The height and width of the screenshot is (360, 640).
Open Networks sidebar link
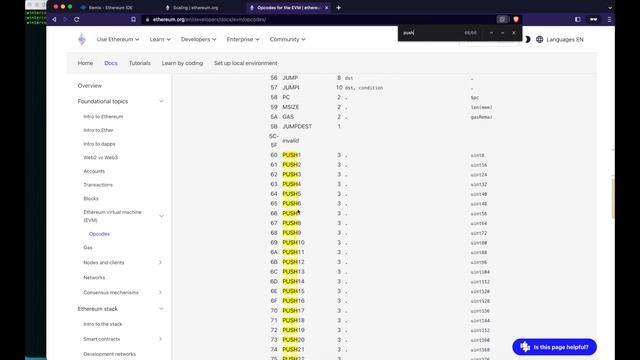[94, 278]
